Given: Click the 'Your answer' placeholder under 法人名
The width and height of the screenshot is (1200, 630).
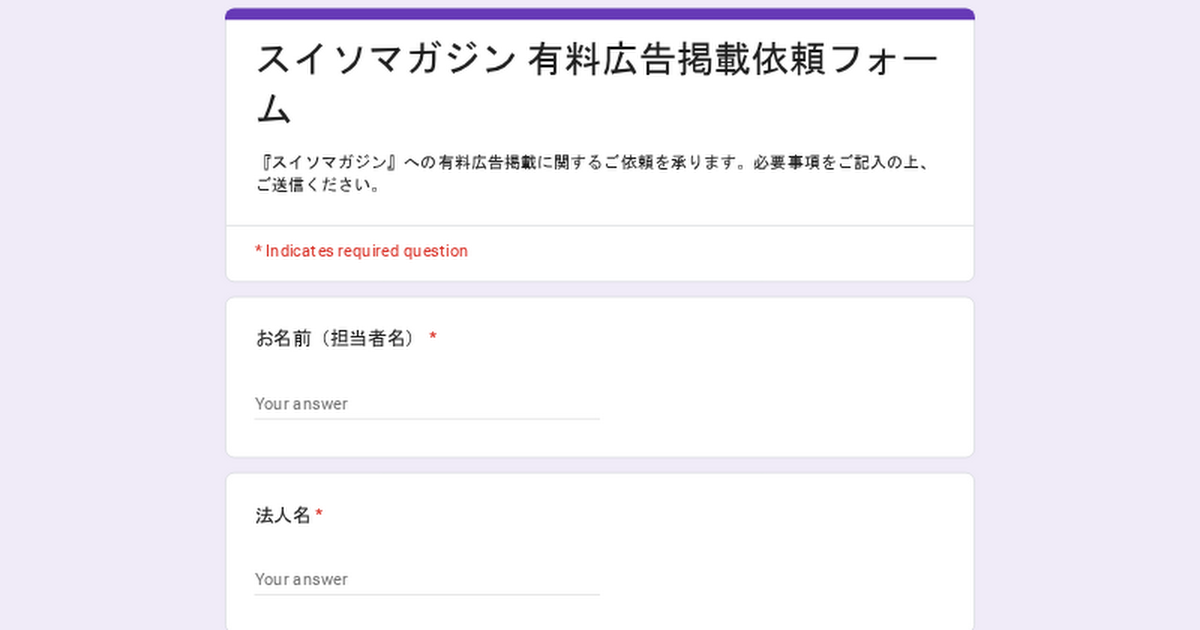Looking at the screenshot, I should [302, 580].
